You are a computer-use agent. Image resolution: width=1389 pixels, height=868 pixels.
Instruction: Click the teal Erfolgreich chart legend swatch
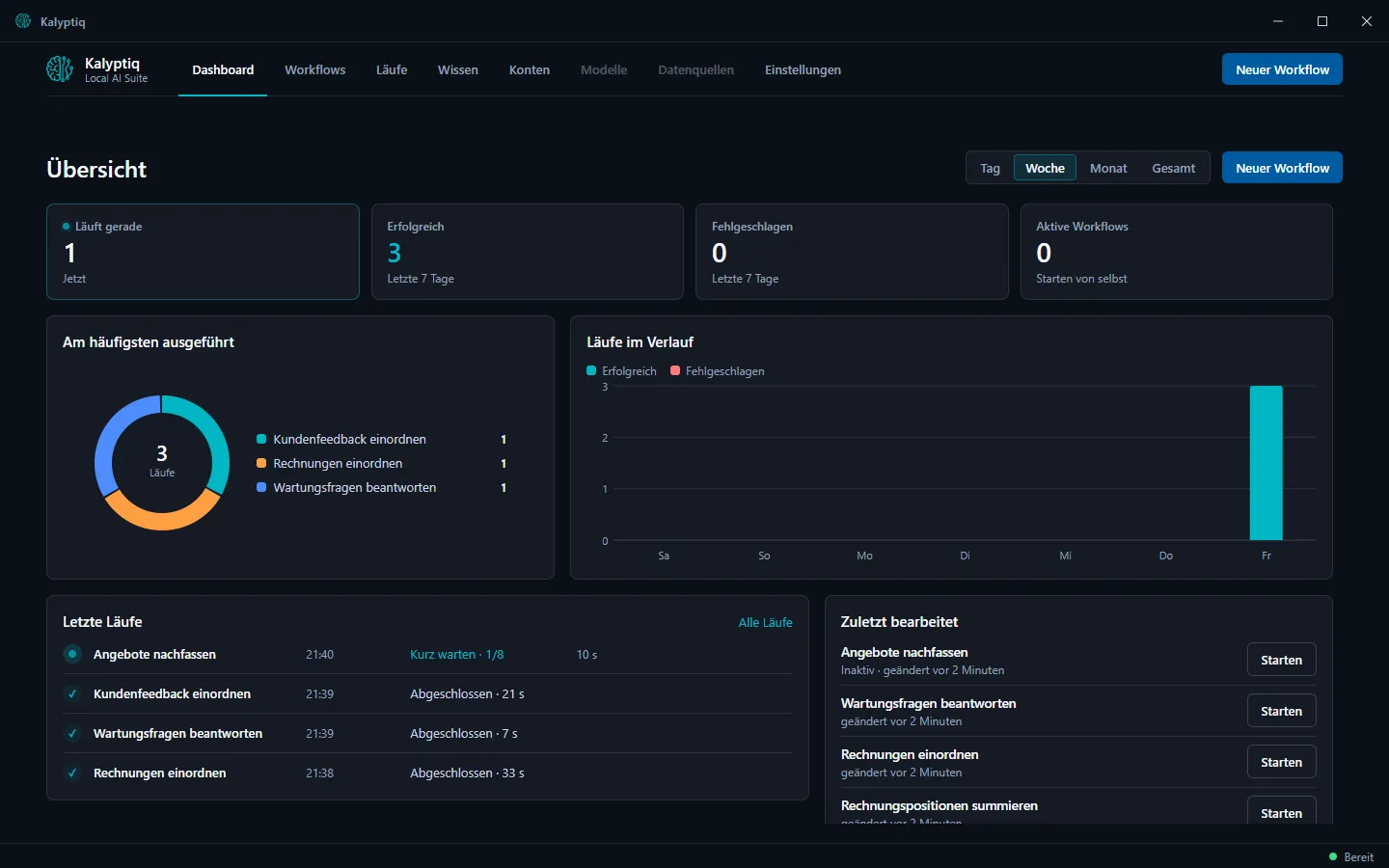tap(591, 370)
